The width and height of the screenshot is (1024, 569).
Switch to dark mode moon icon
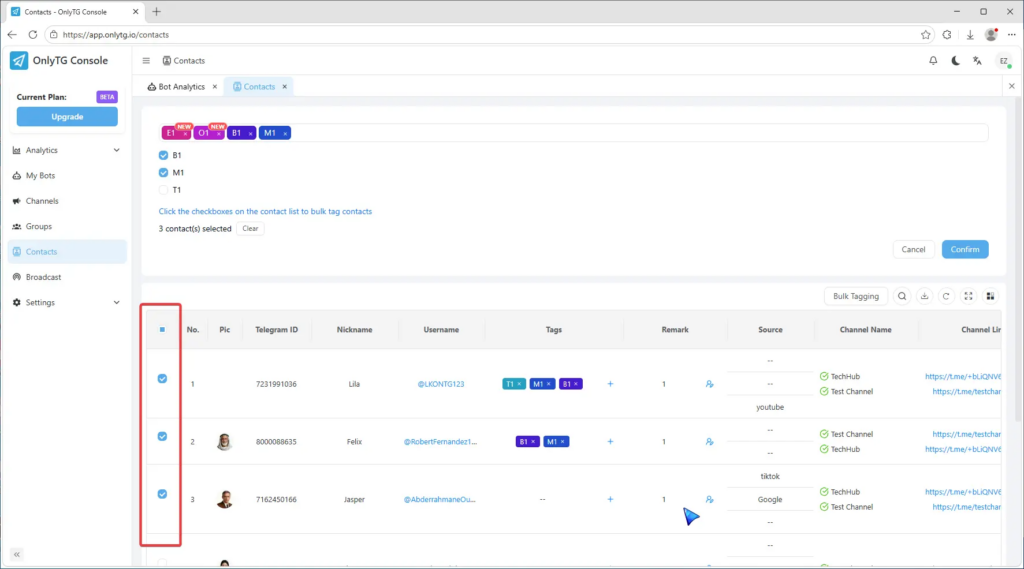pos(955,61)
